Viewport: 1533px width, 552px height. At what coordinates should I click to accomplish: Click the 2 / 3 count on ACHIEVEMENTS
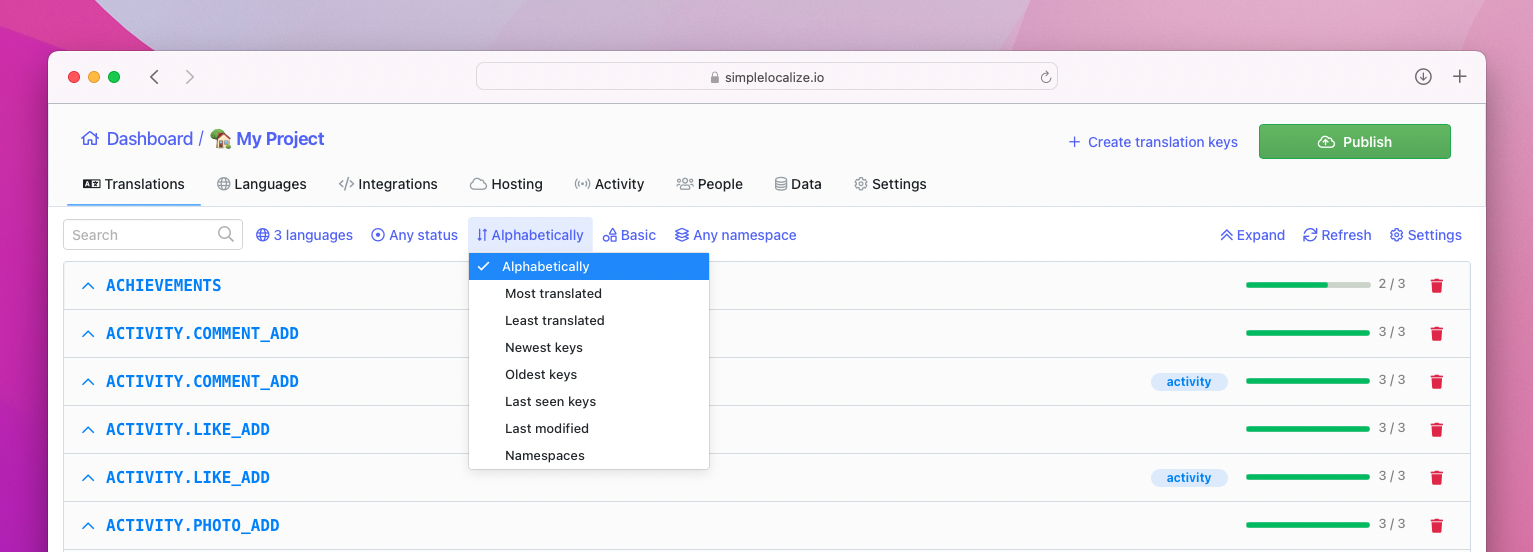tap(1392, 284)
